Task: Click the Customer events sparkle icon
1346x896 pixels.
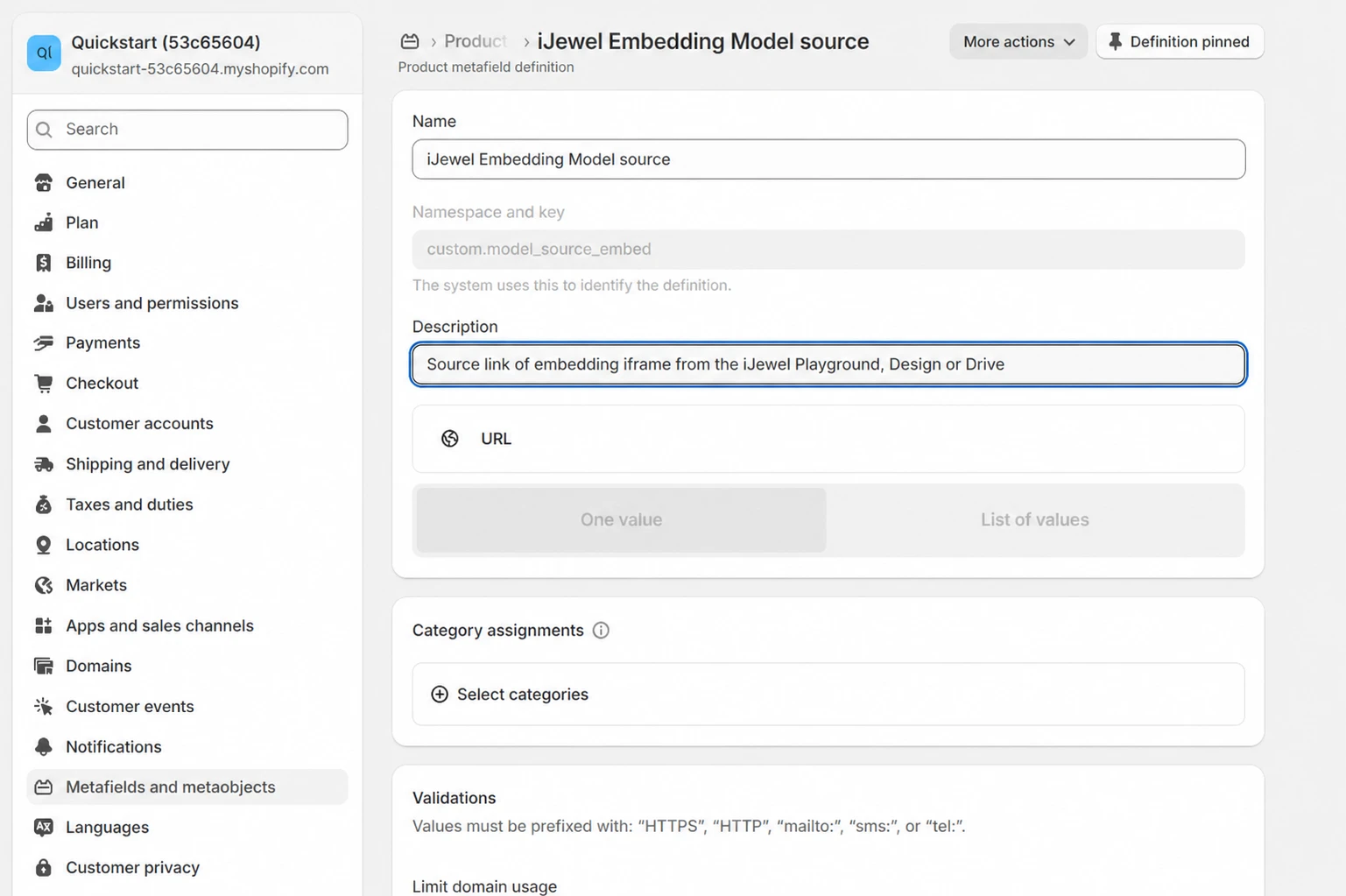Action: [43, 706]
